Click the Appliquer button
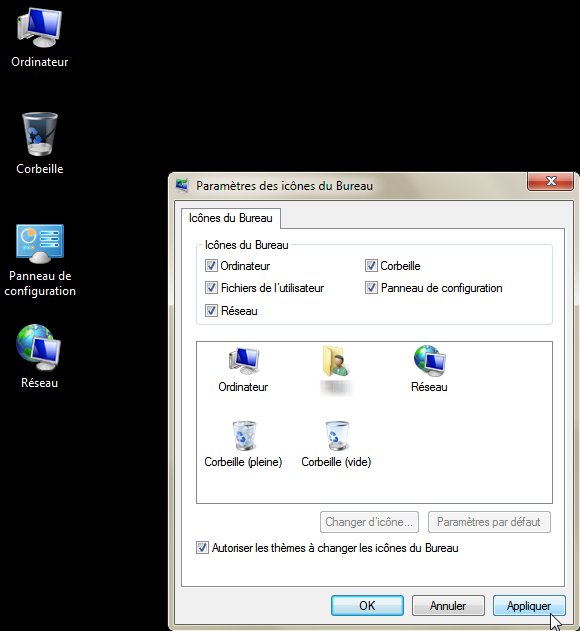This screenshot has height=631, width=580. tap(529, 606)
